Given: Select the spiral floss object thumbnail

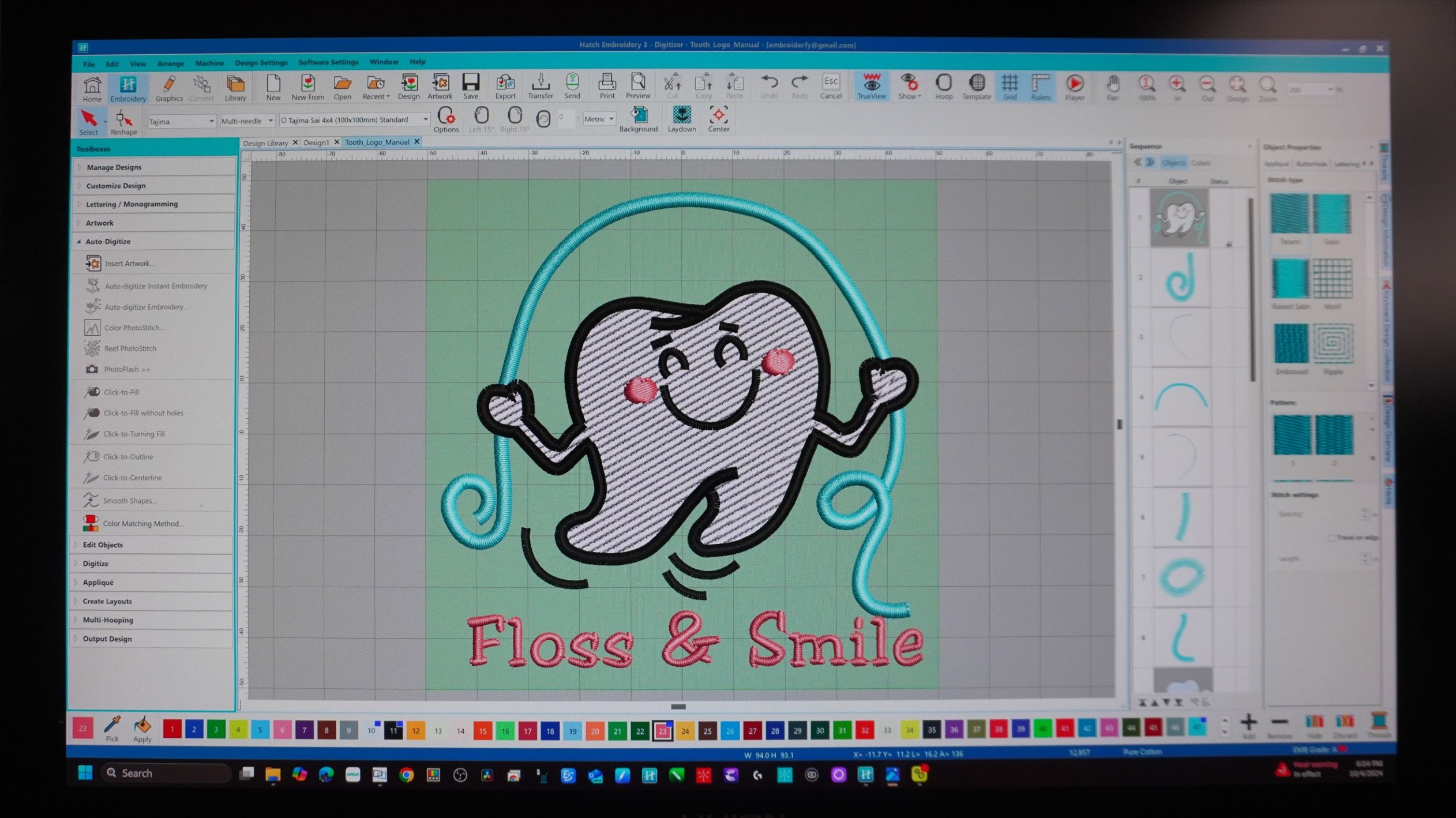Looking at the screenshot, I should tap(1180, 277).
